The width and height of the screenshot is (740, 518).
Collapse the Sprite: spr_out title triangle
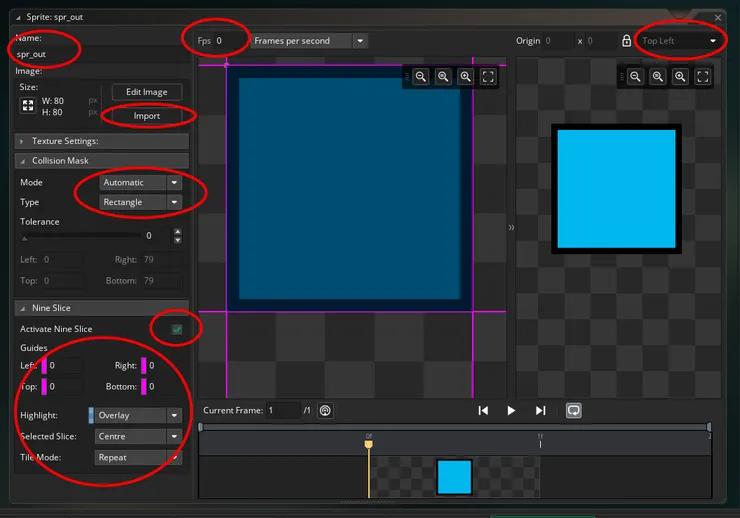tap(18, 17)
